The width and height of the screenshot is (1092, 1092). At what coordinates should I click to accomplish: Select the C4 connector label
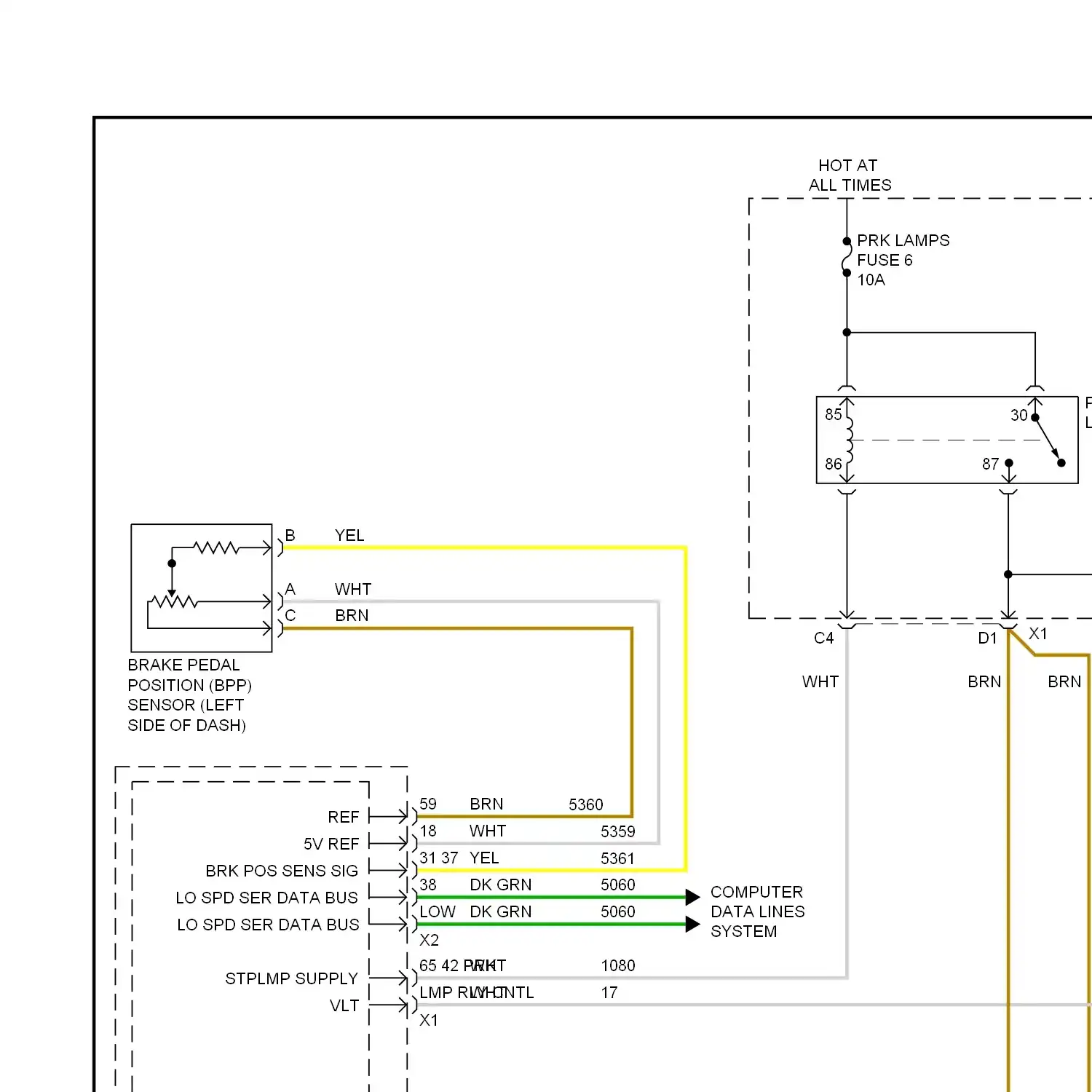823,638
